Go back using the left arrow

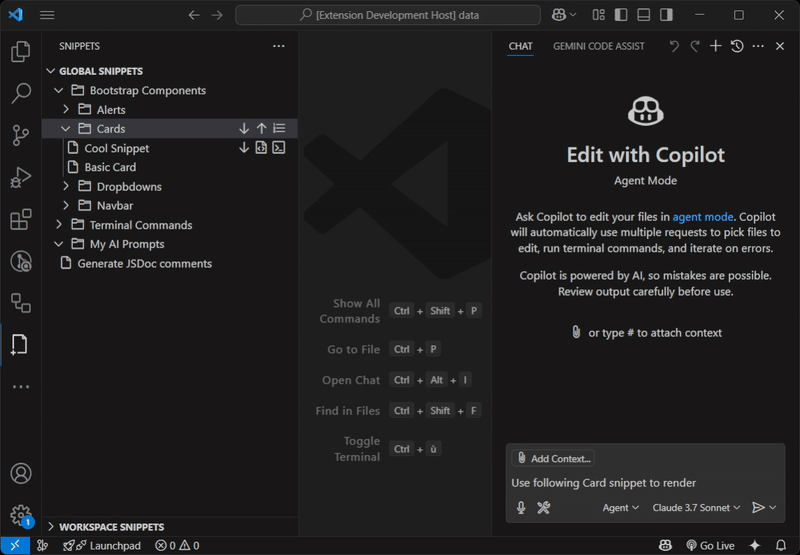click(194, 15)
